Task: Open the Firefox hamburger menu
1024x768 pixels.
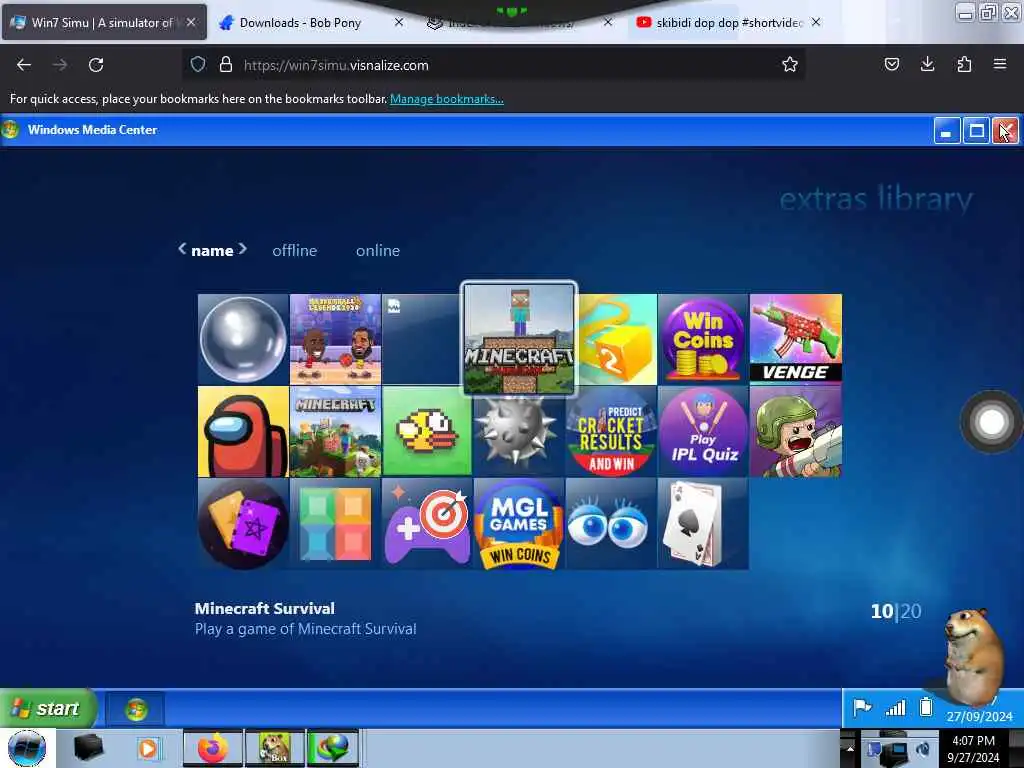Action: pos(1000,64)
